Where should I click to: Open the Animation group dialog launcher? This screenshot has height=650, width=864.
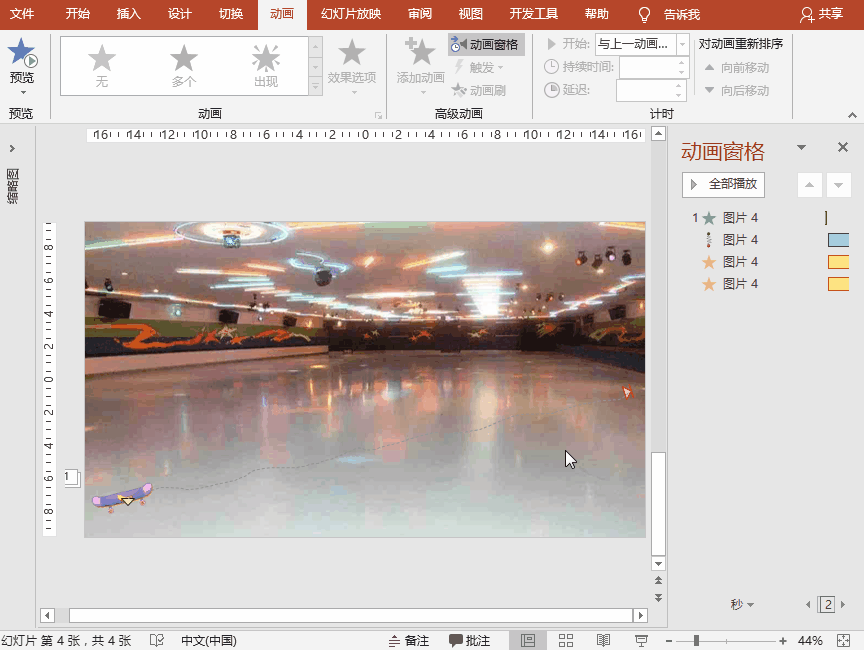point(379,115)
